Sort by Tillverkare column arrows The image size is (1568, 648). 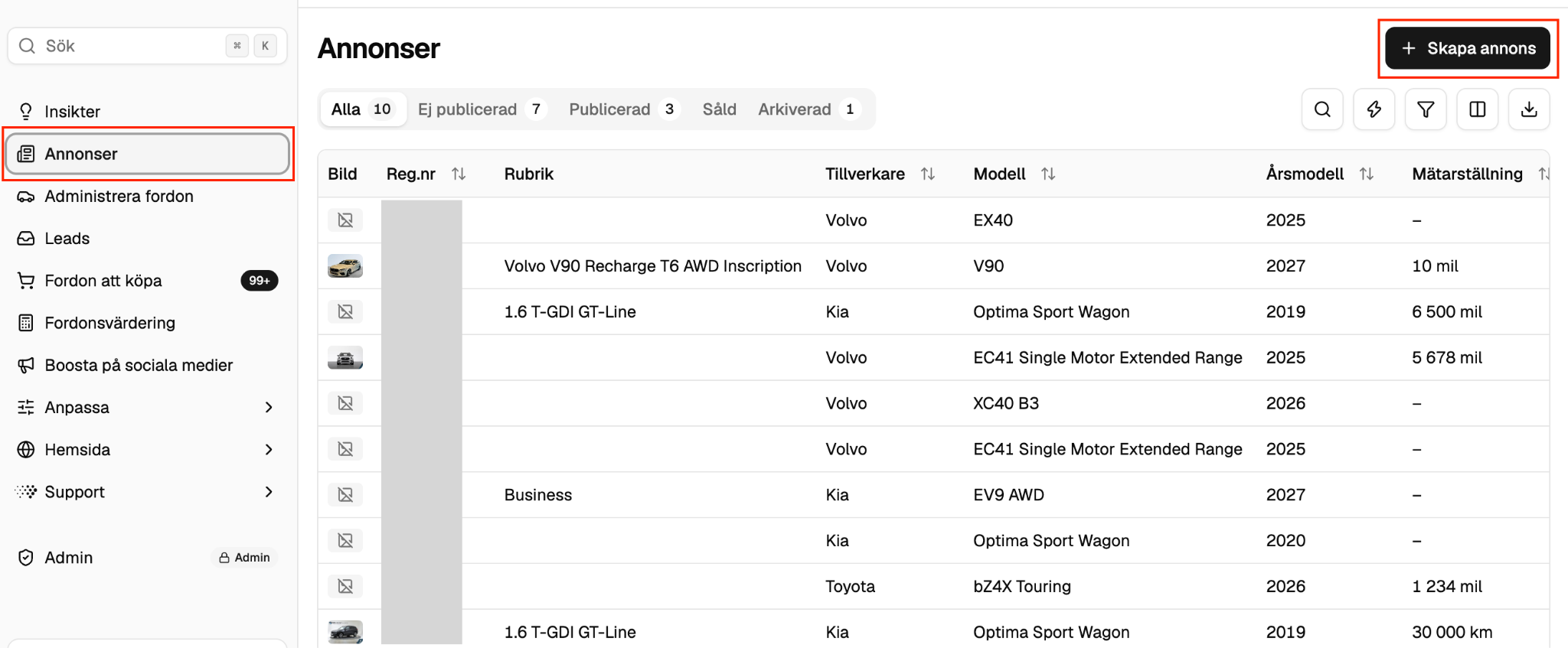click(x=928, y=174)
